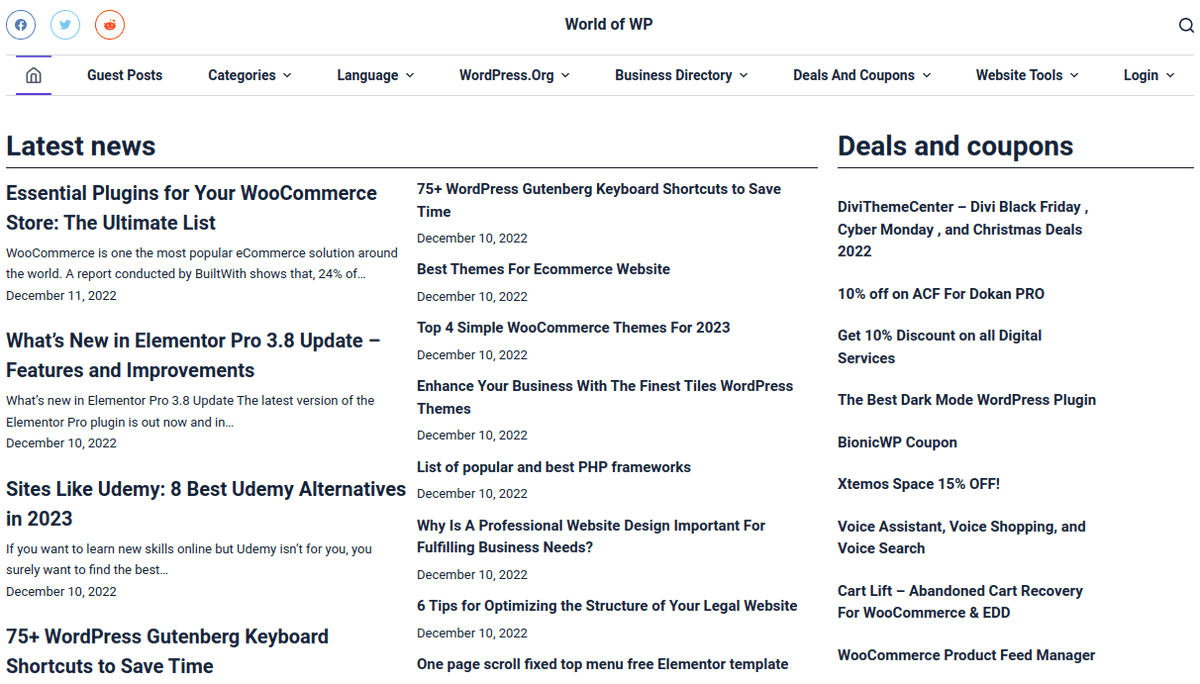Image resolution: width=1200 pixels, height=684 pixels.
Task: Open the search magnifier icon
Action: click(1186, 25)
